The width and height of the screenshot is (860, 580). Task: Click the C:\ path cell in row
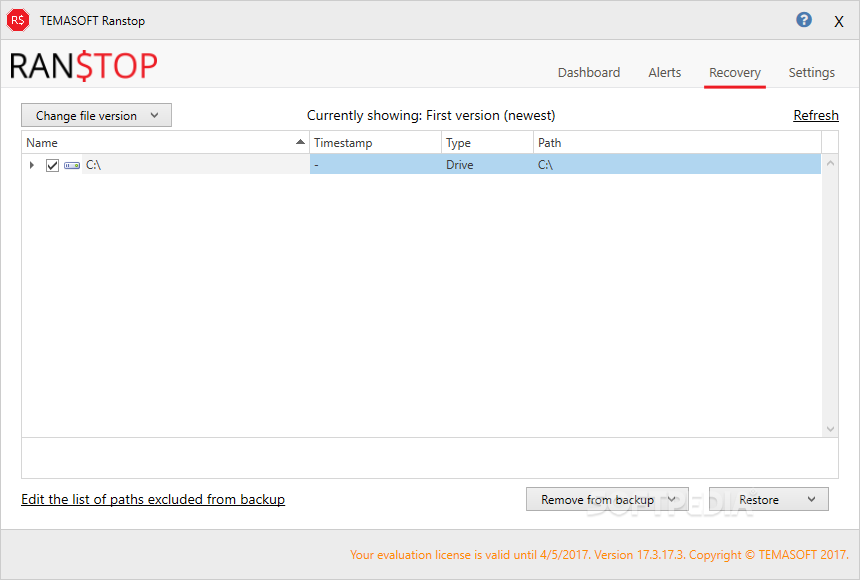[677, 165]
